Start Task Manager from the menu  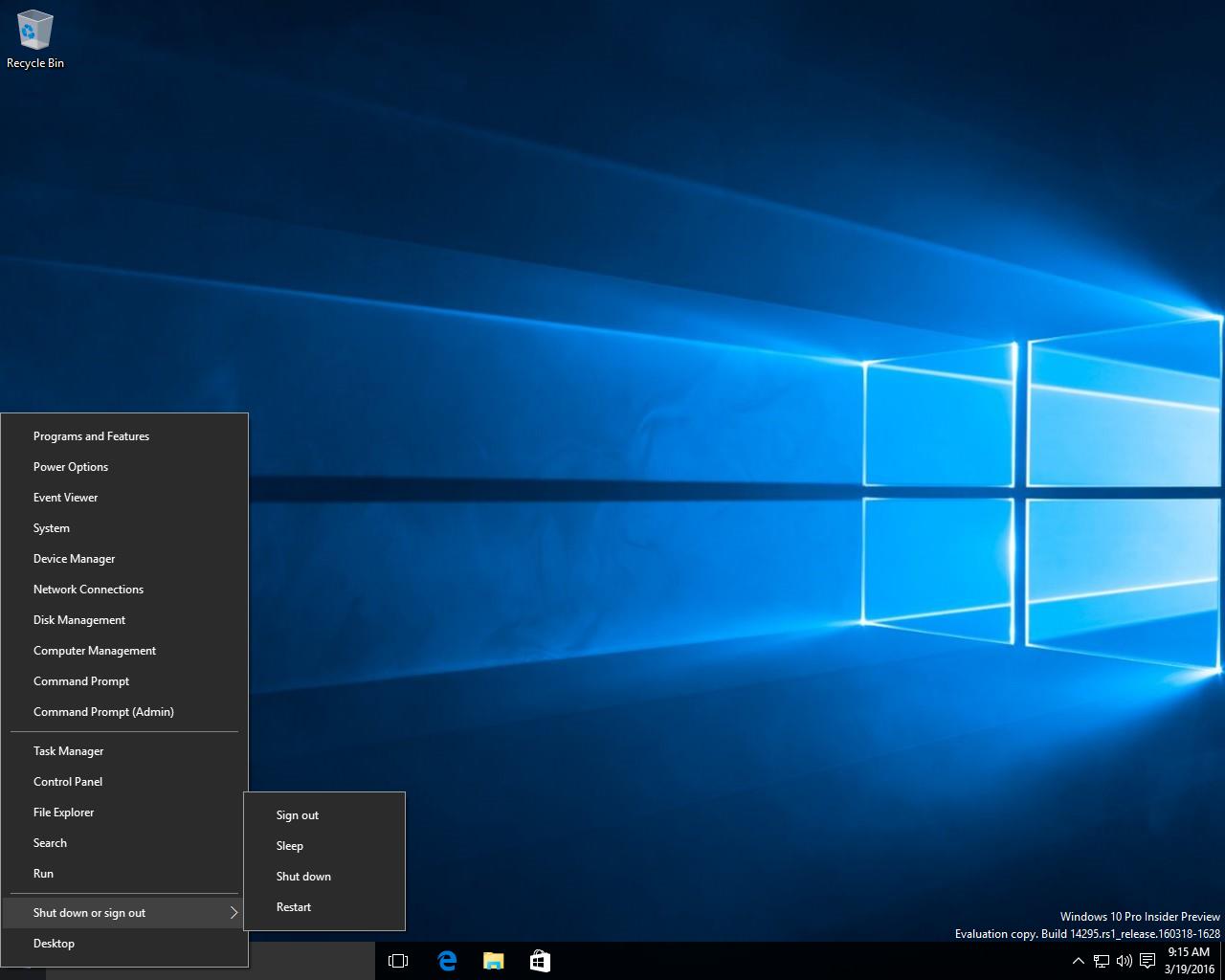coord(124,751)
